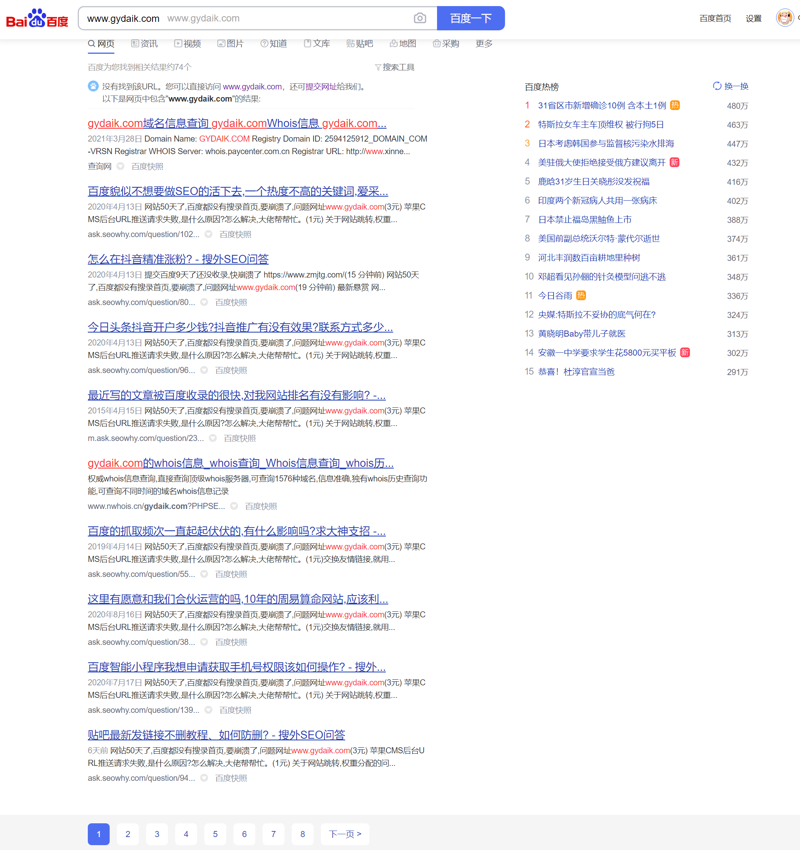Go to results page 2
Image resolution: width=800 pixels, height=850 pixels.
[128, 834]
